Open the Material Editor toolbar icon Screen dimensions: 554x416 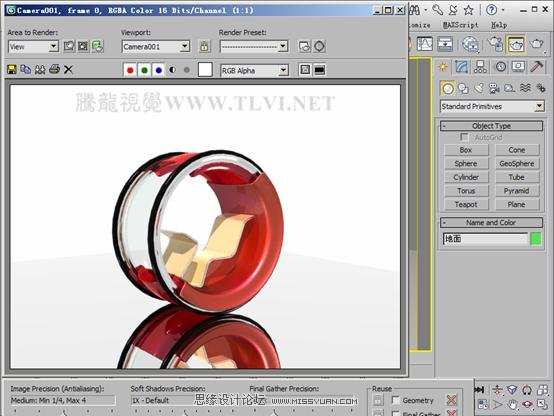click(471, 45)
